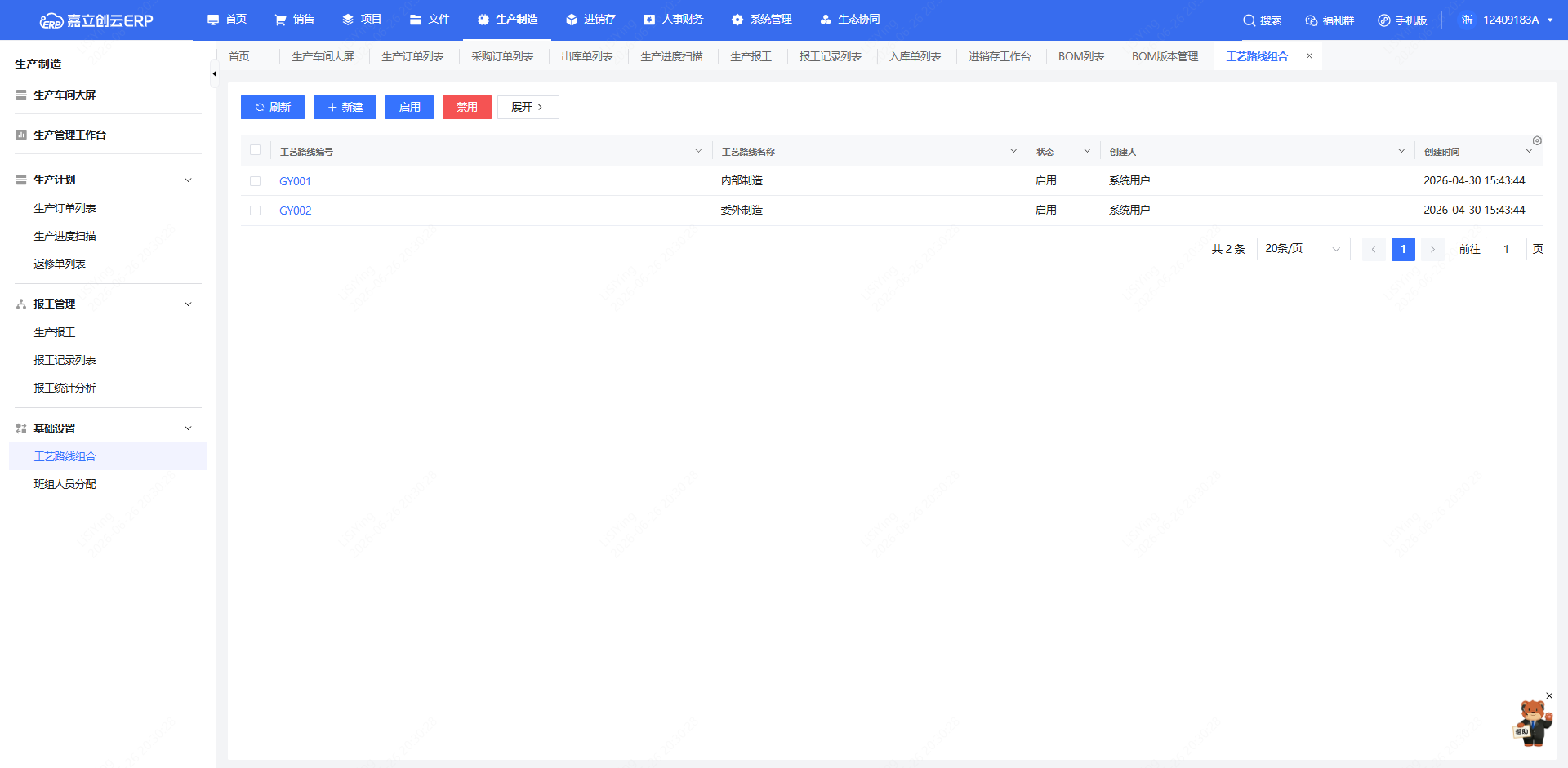Open the 项目 top navigation menu
This screenshot has width=1568, height=768.
(362, 20)
